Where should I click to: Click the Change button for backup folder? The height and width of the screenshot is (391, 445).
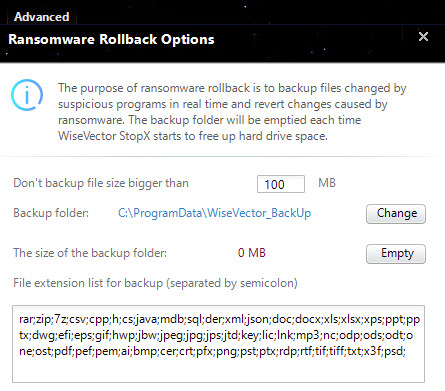click(396, 214)
